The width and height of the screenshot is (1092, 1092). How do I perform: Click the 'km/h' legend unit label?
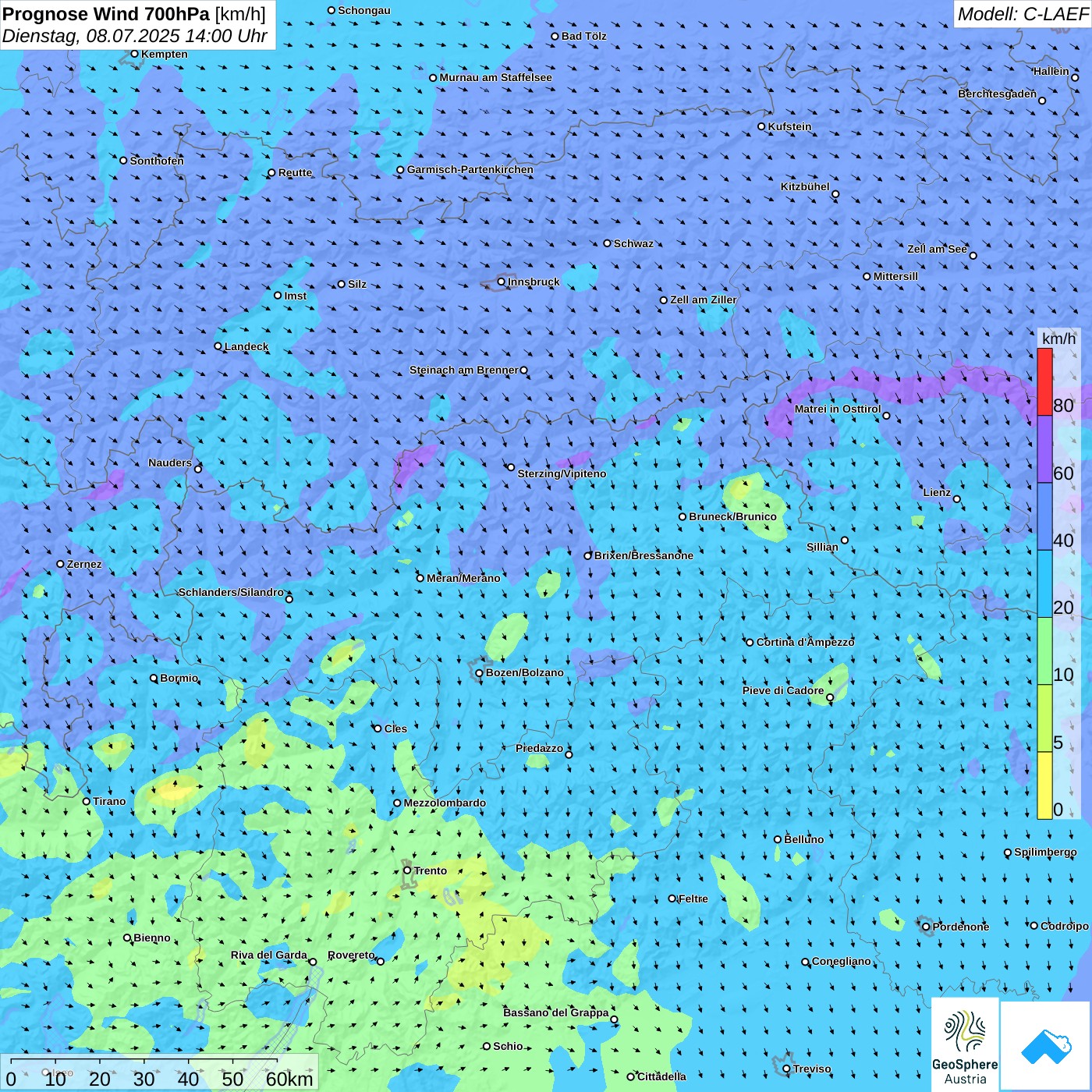pyautogui.click(x=1058, y=339)
